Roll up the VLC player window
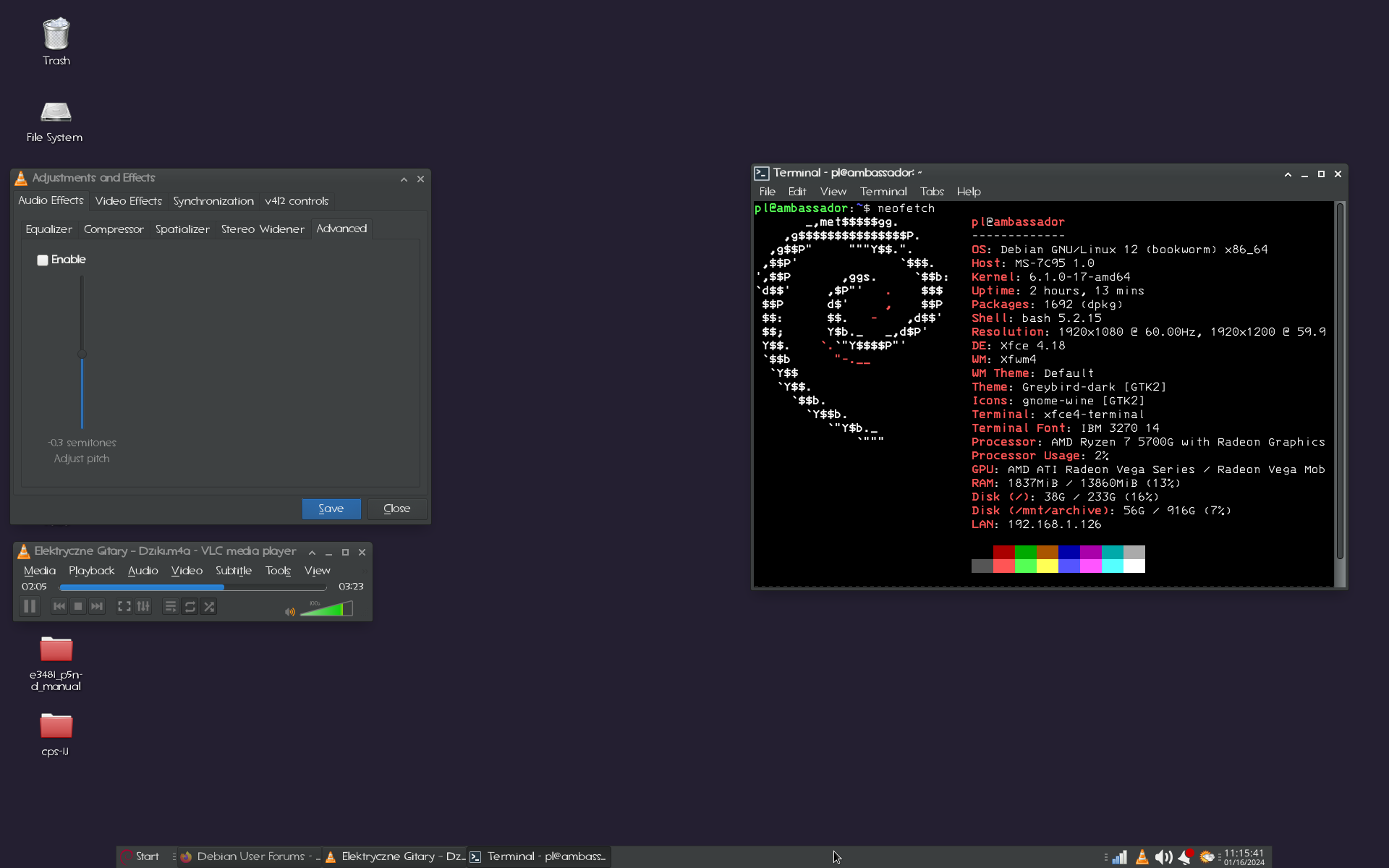 point(312,553)
